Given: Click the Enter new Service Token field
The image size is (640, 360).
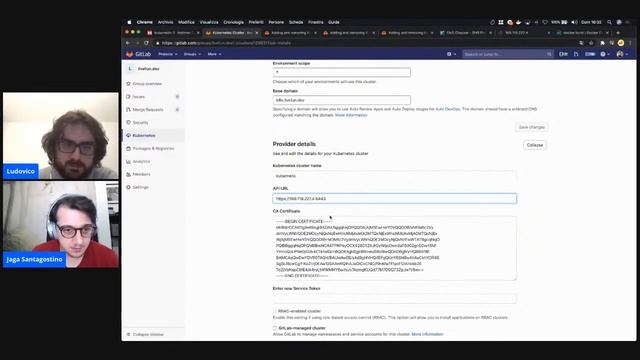Looking at the screenshot, I should tap(395, 299).
